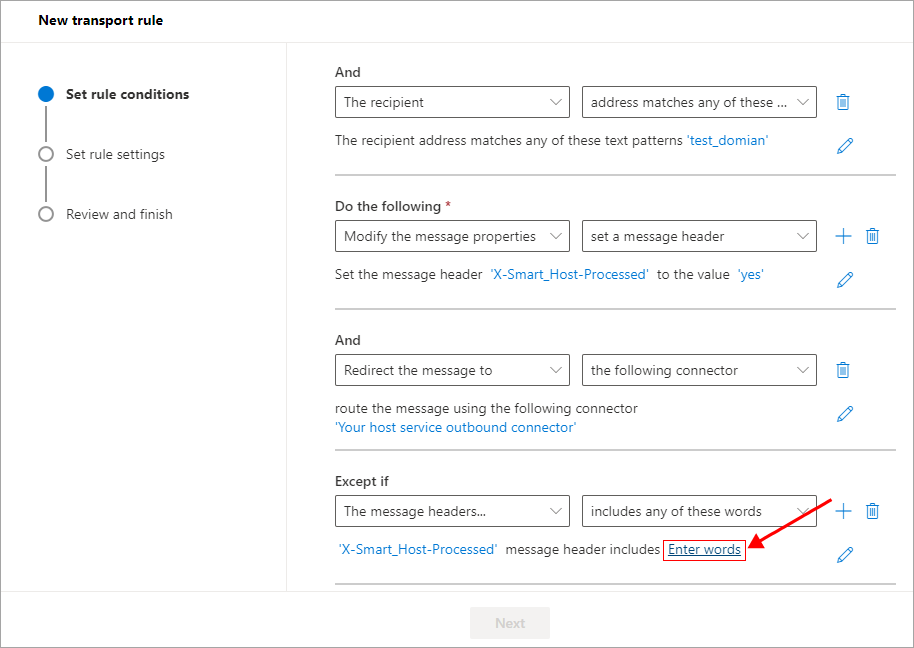Add another exception with plus icon
The width and height of the screenshot is (914, 648).
(843, 511)
